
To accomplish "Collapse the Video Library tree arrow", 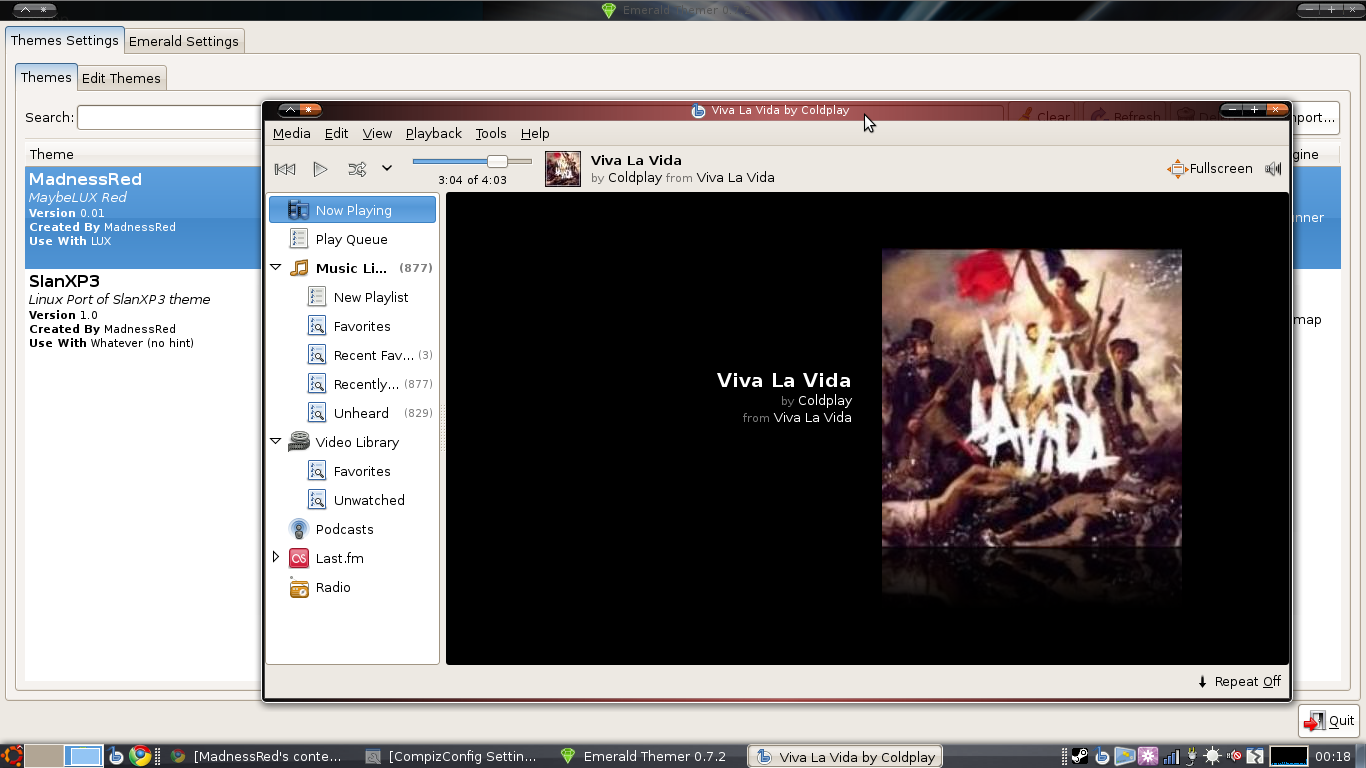I will pyautogui.click(x=276, y=441).
